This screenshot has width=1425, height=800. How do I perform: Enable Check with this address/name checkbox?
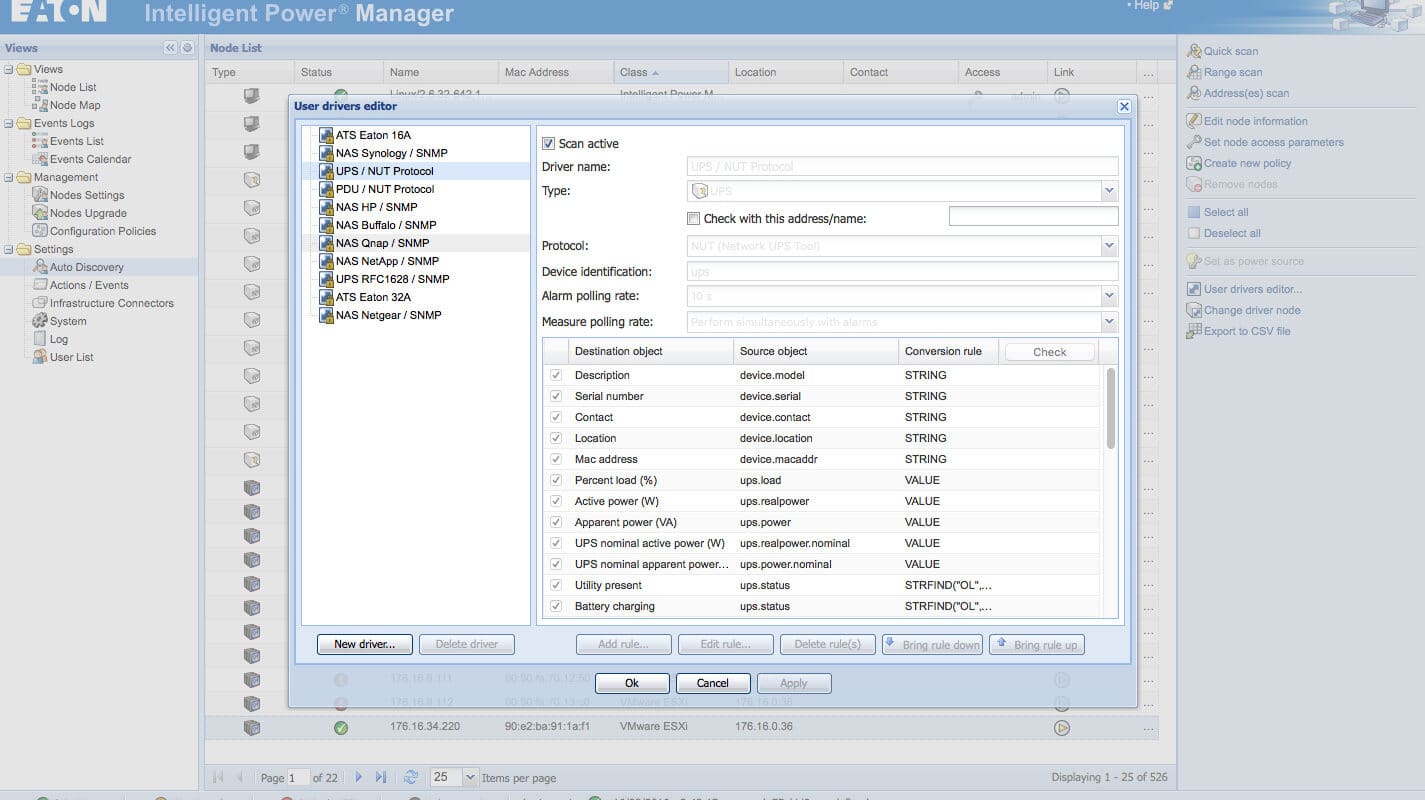coord(694,218)
